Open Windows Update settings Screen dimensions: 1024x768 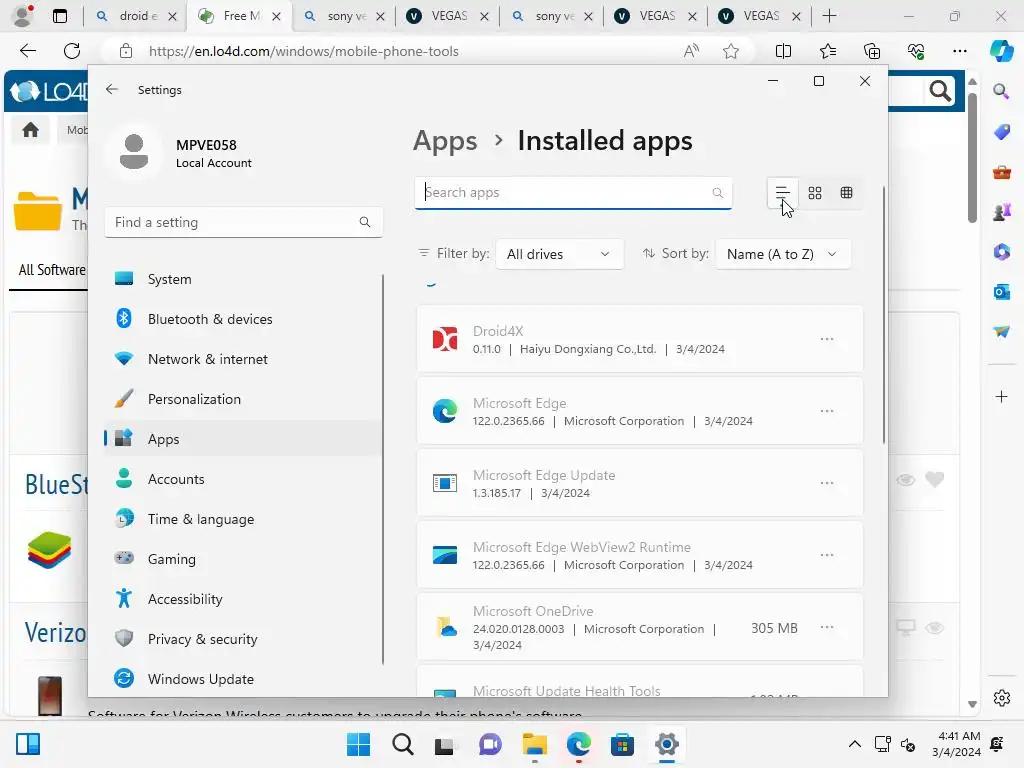(x=243, y=679)
